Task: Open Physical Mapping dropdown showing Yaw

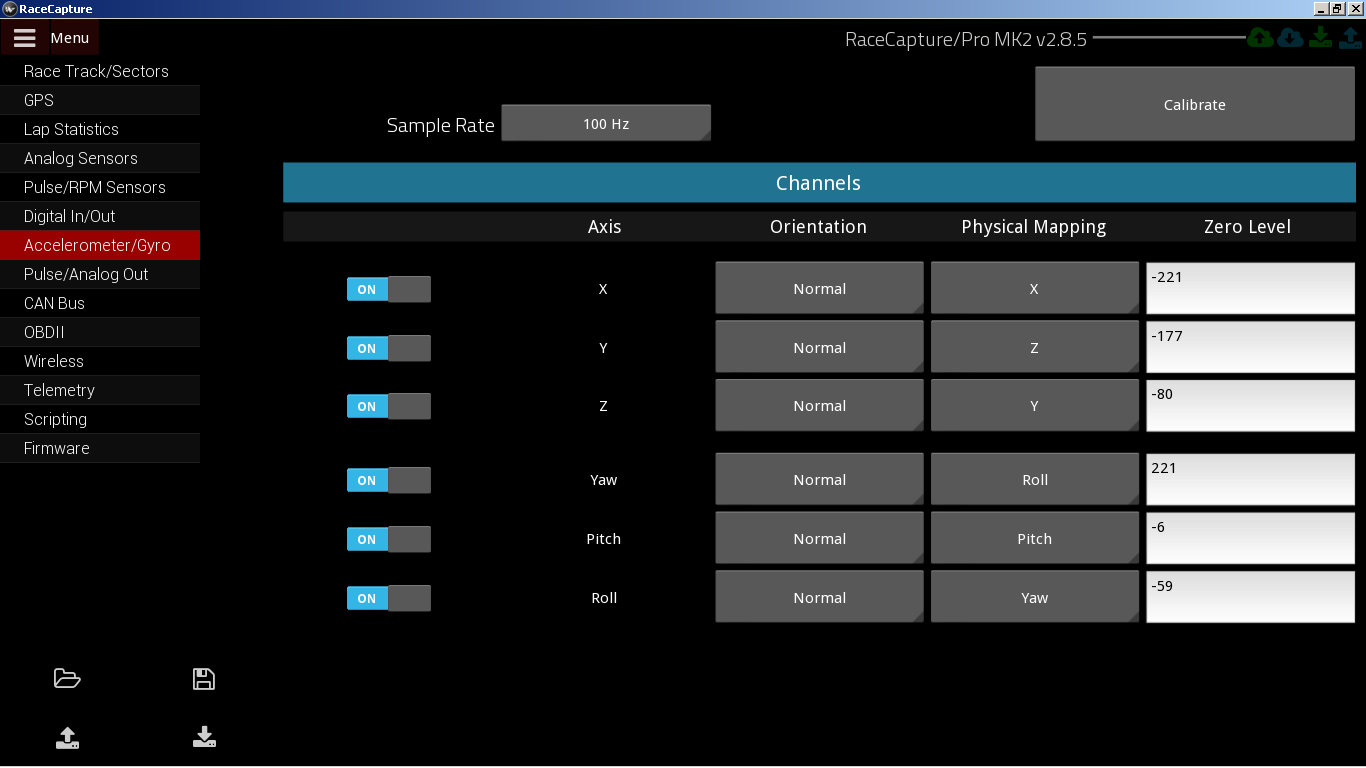Action: pos(1035,597)
